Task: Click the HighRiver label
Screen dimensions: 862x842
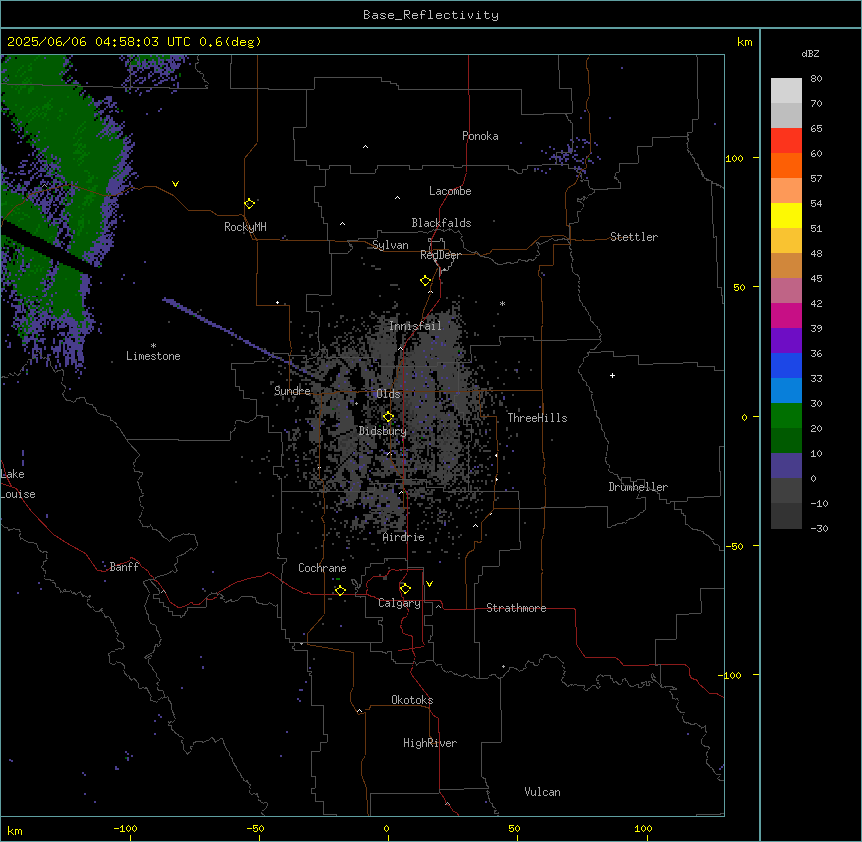Action: [x=430, y=743]
